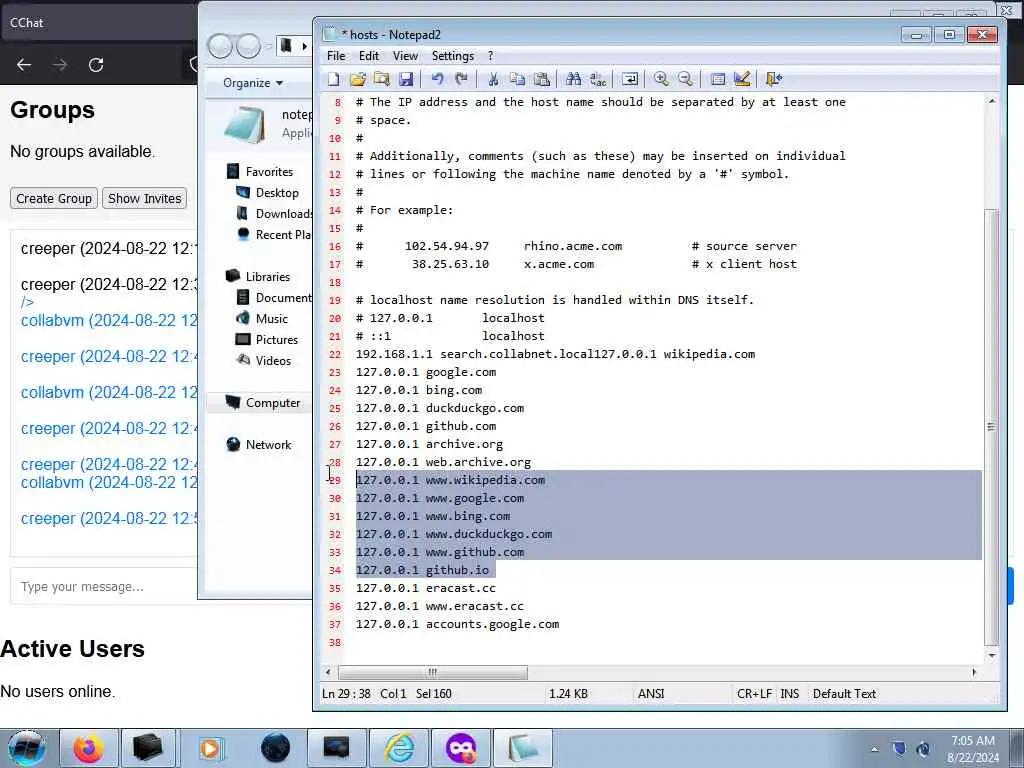1024x768 pixels.
Task: Open the View menu in Notepad2
Action: coord(405,56)
